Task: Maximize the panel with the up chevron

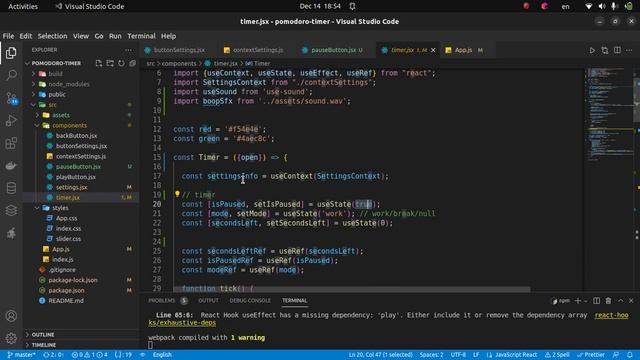Action: [x=620, y=301]
